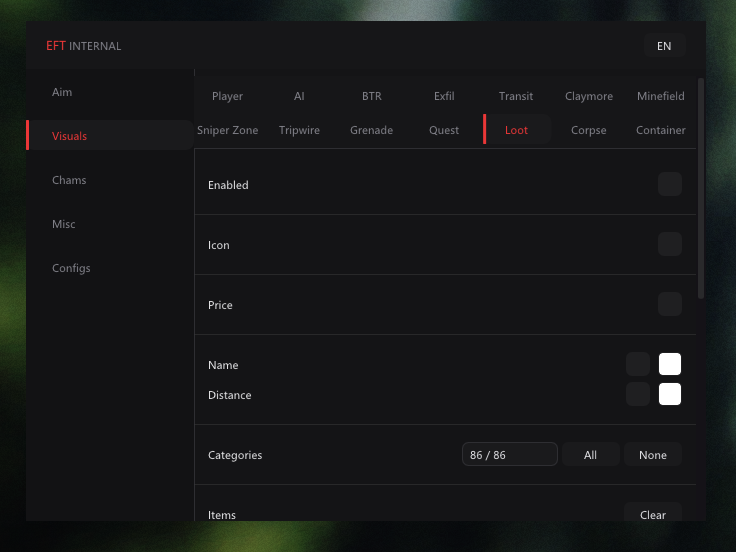Select the Minefield tab

tap(660, 96)
